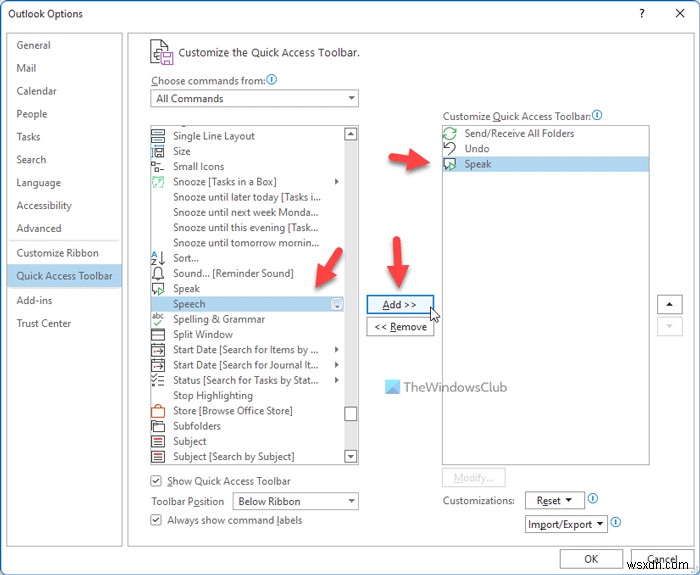Click the Split Window icon

click(x=158, y=334)
